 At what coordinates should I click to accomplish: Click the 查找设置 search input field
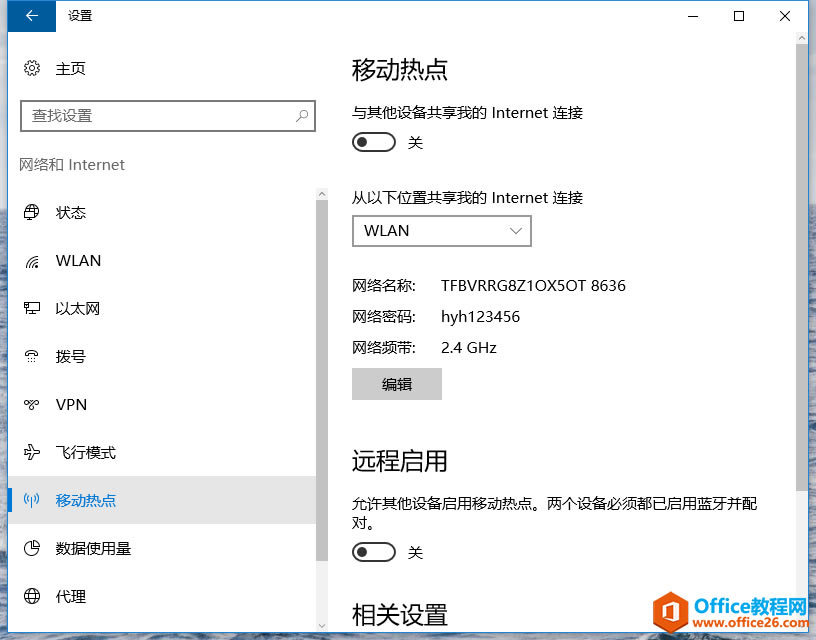[x=160, y=116]
